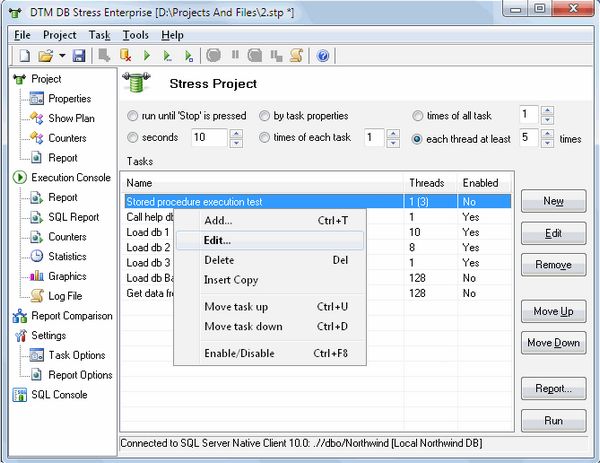Click the Move Down button
This screenshot has width=600, height=463.
(x=553, y=343)
